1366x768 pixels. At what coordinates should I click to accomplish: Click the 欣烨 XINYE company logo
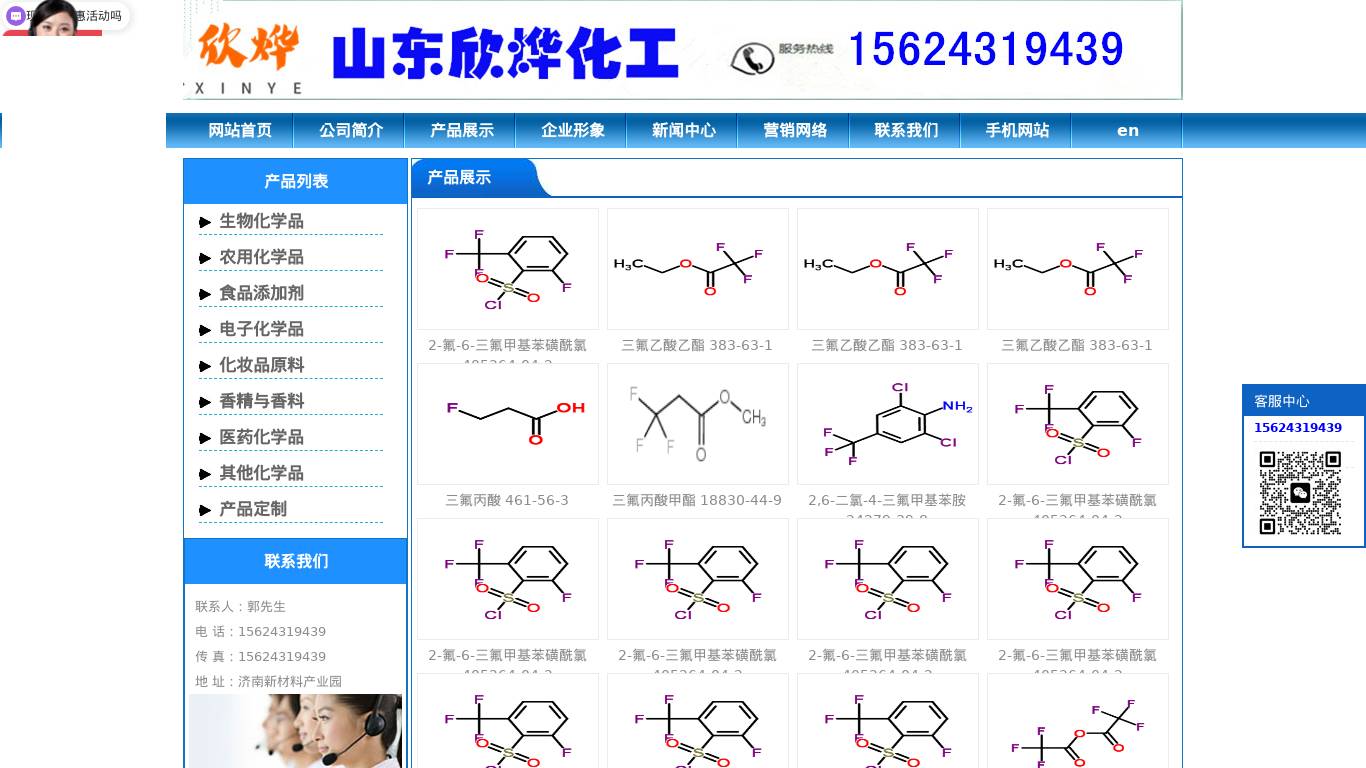point(245,50)
